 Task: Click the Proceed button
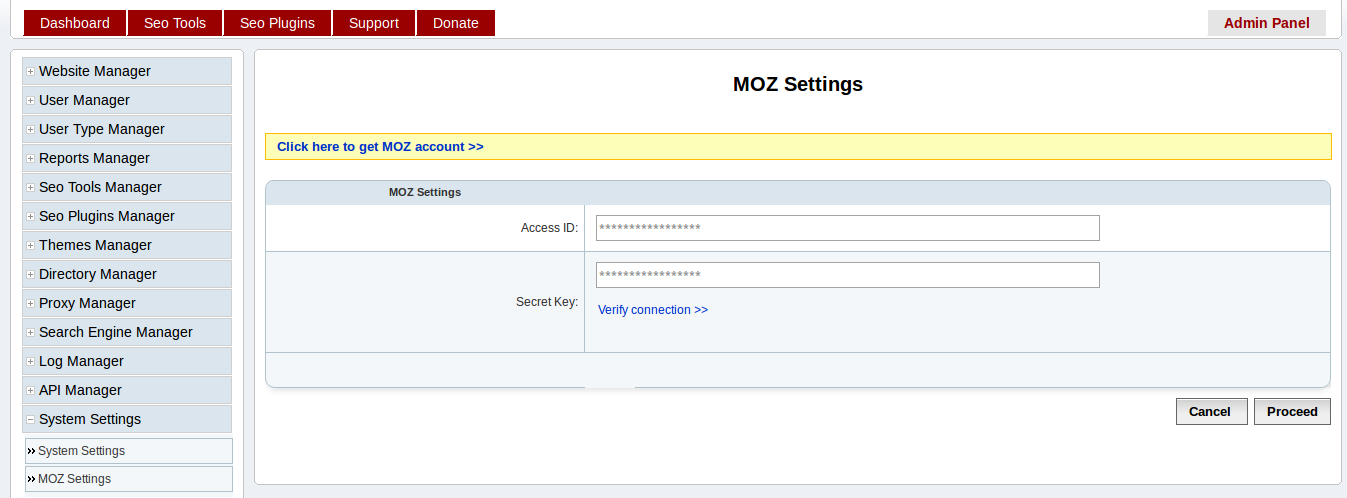pyautogui.click(x=1292, y=411)
